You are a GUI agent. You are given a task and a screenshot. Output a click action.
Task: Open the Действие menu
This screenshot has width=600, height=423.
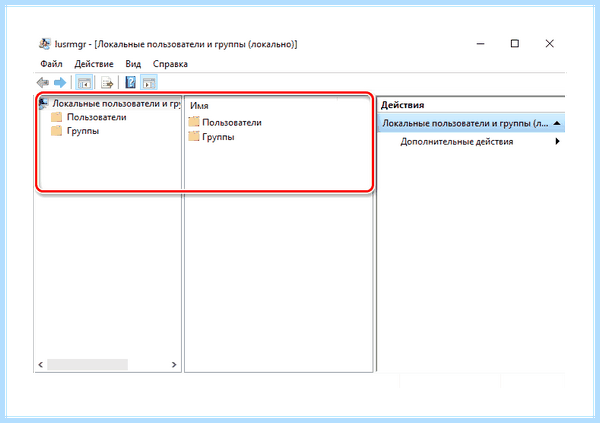[x=94, y=64]
